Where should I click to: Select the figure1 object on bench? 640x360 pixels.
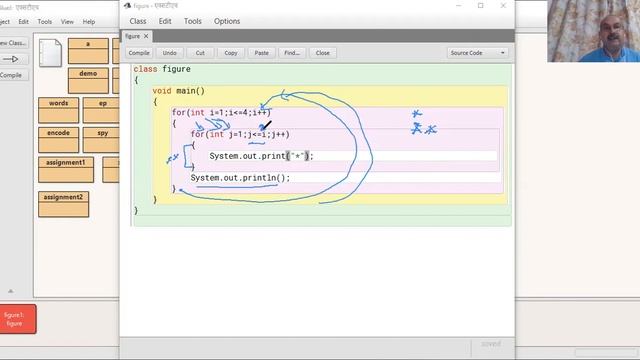18,319
